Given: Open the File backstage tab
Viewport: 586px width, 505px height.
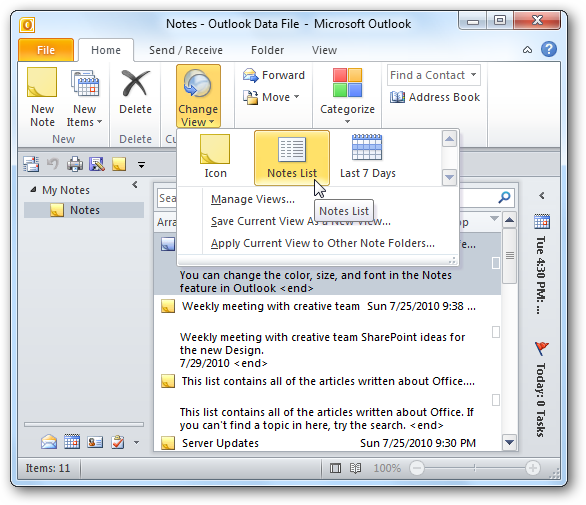Looking at the screenshot, I should [46, 50].
